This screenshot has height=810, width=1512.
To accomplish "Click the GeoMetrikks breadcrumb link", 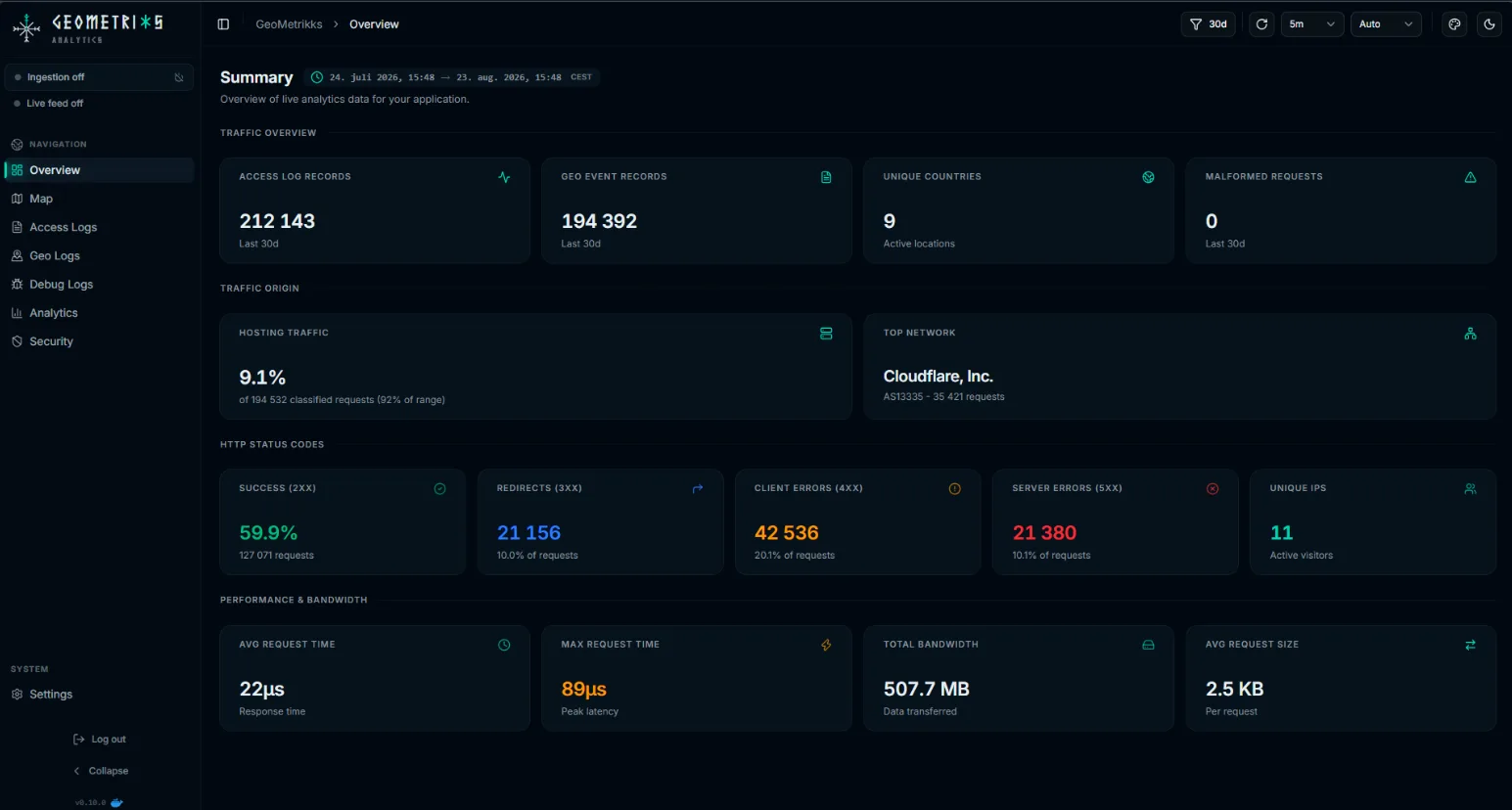I will 289,24.
